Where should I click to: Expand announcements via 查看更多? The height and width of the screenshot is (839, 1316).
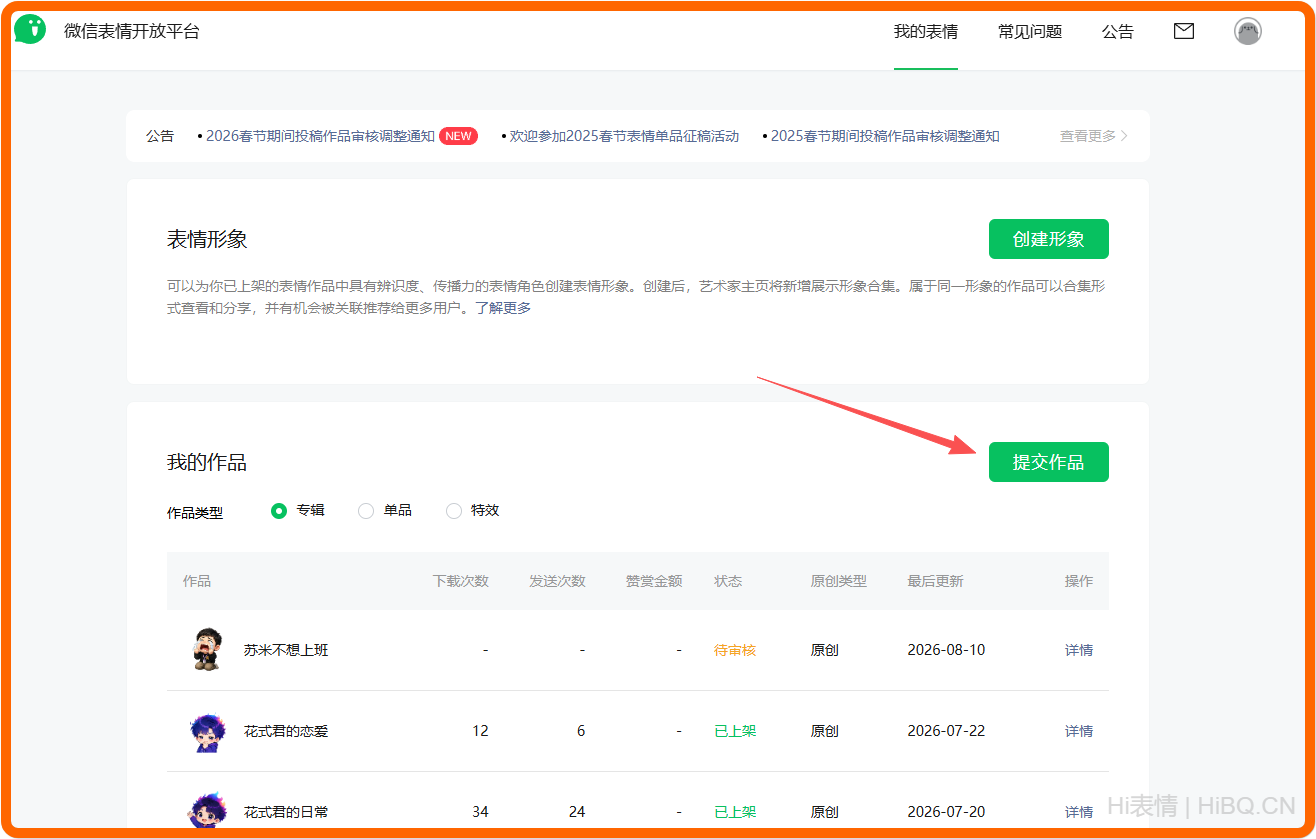(1094, 136)
